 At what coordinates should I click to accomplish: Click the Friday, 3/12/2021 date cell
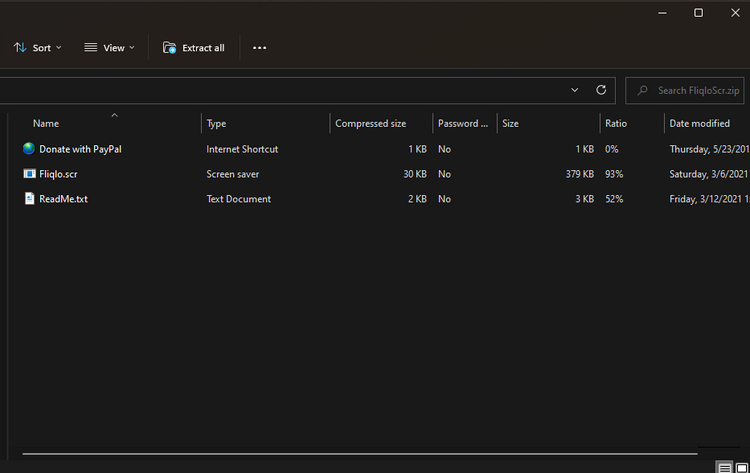[x=709, y=199]
